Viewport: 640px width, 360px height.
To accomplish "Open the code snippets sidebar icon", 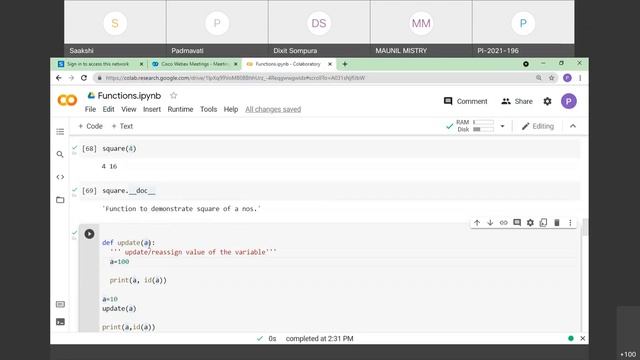I will point(60,177).
